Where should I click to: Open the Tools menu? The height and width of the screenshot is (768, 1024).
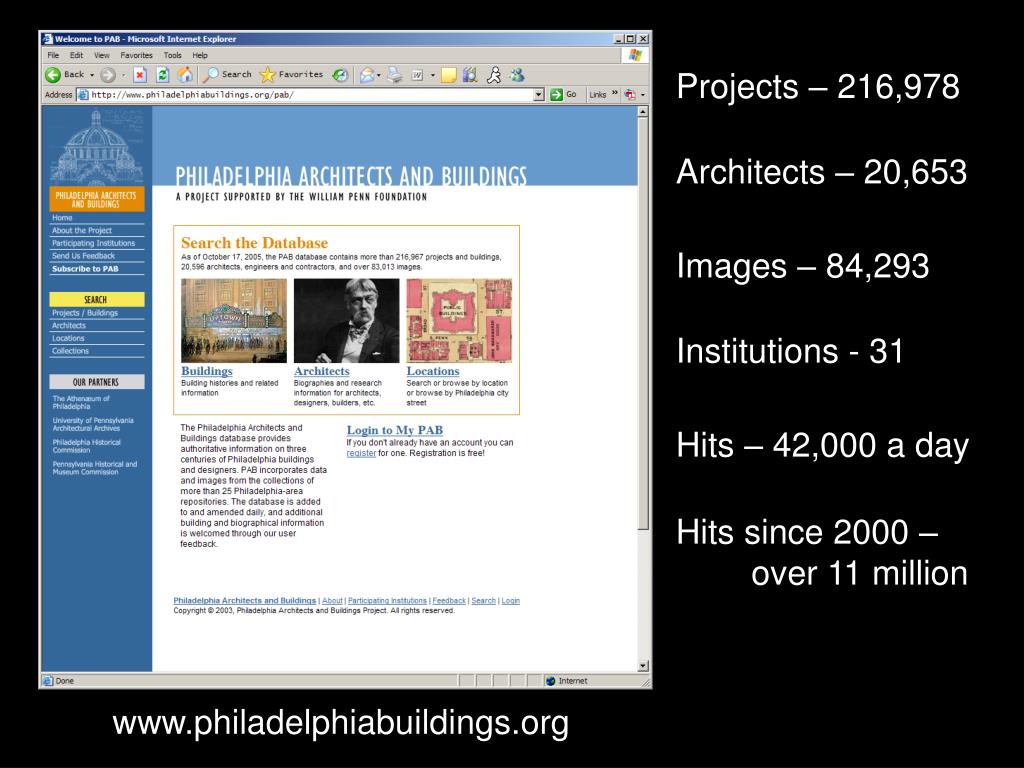point(172,56)
